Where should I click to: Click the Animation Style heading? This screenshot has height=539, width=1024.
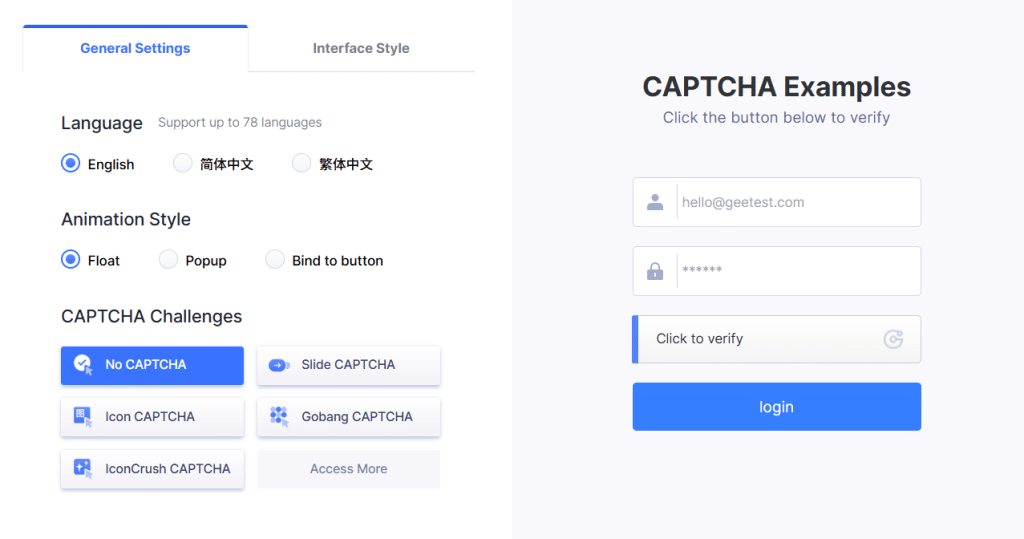point(126,219)
